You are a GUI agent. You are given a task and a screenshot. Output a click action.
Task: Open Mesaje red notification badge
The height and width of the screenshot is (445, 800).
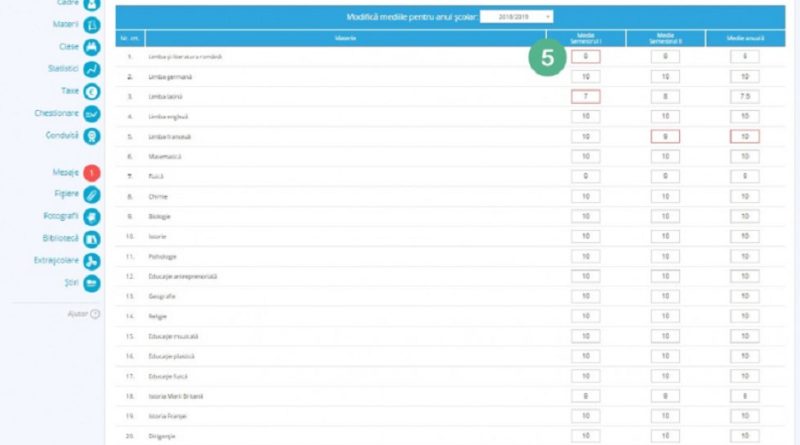[x=92, y=173]
